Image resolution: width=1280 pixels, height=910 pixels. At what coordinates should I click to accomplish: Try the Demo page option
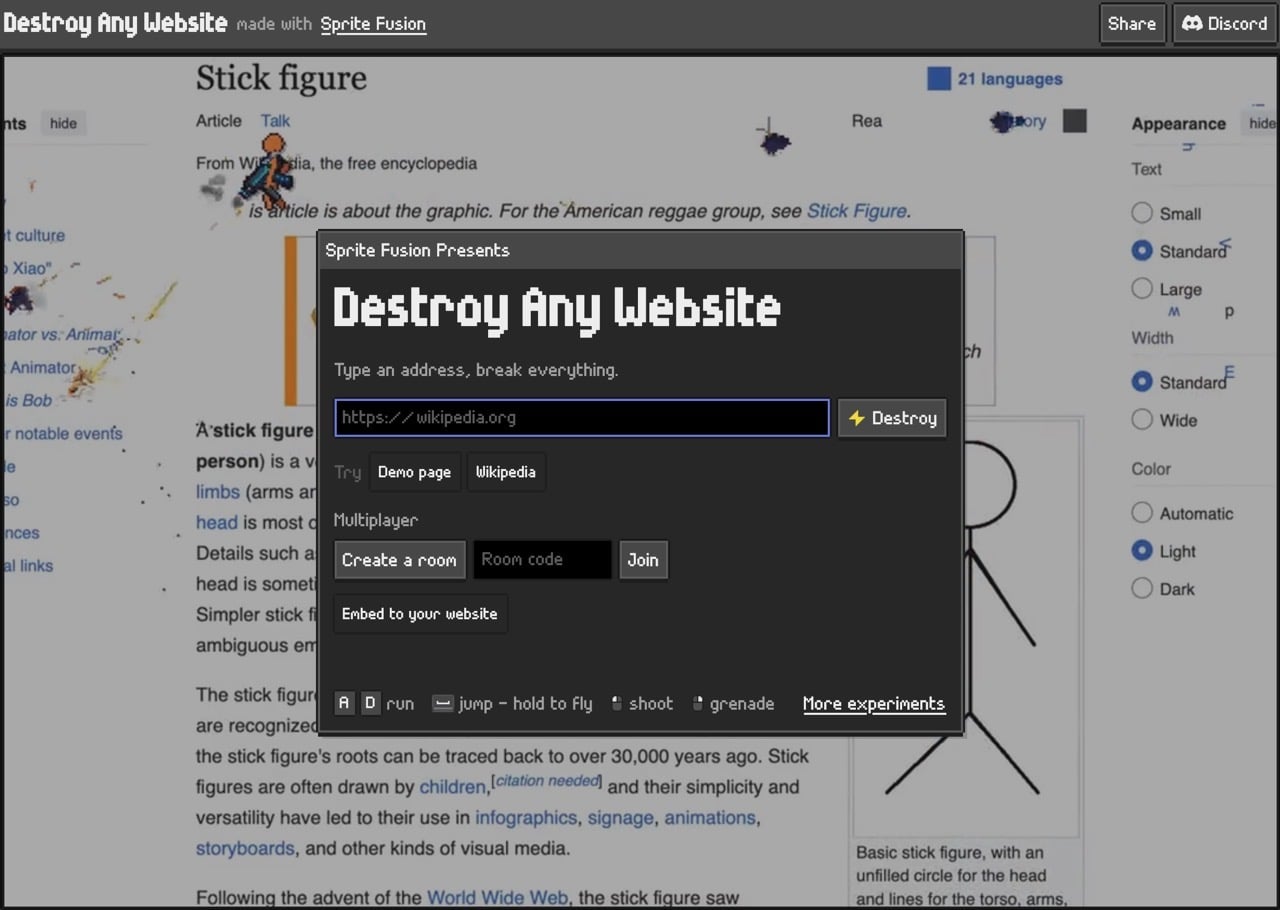point(414,472)
